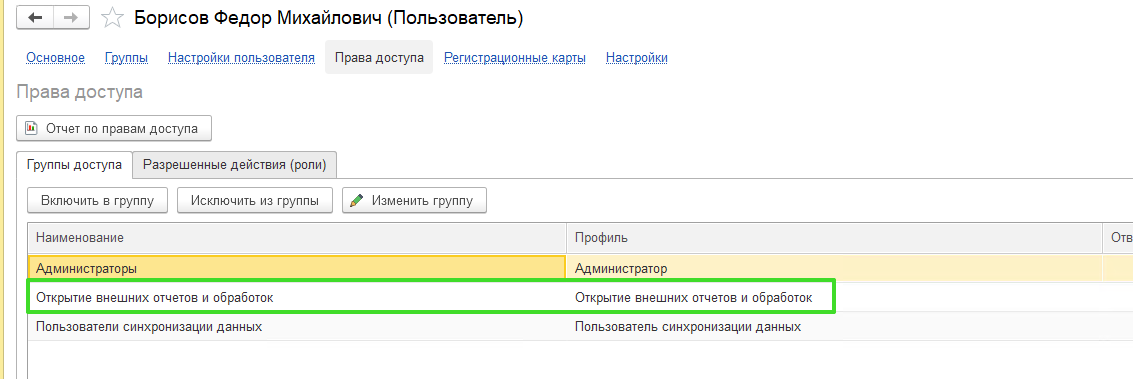Sort by Профиль column header
This screenshot has height=379, width=1133.
[x=835, y=238]
